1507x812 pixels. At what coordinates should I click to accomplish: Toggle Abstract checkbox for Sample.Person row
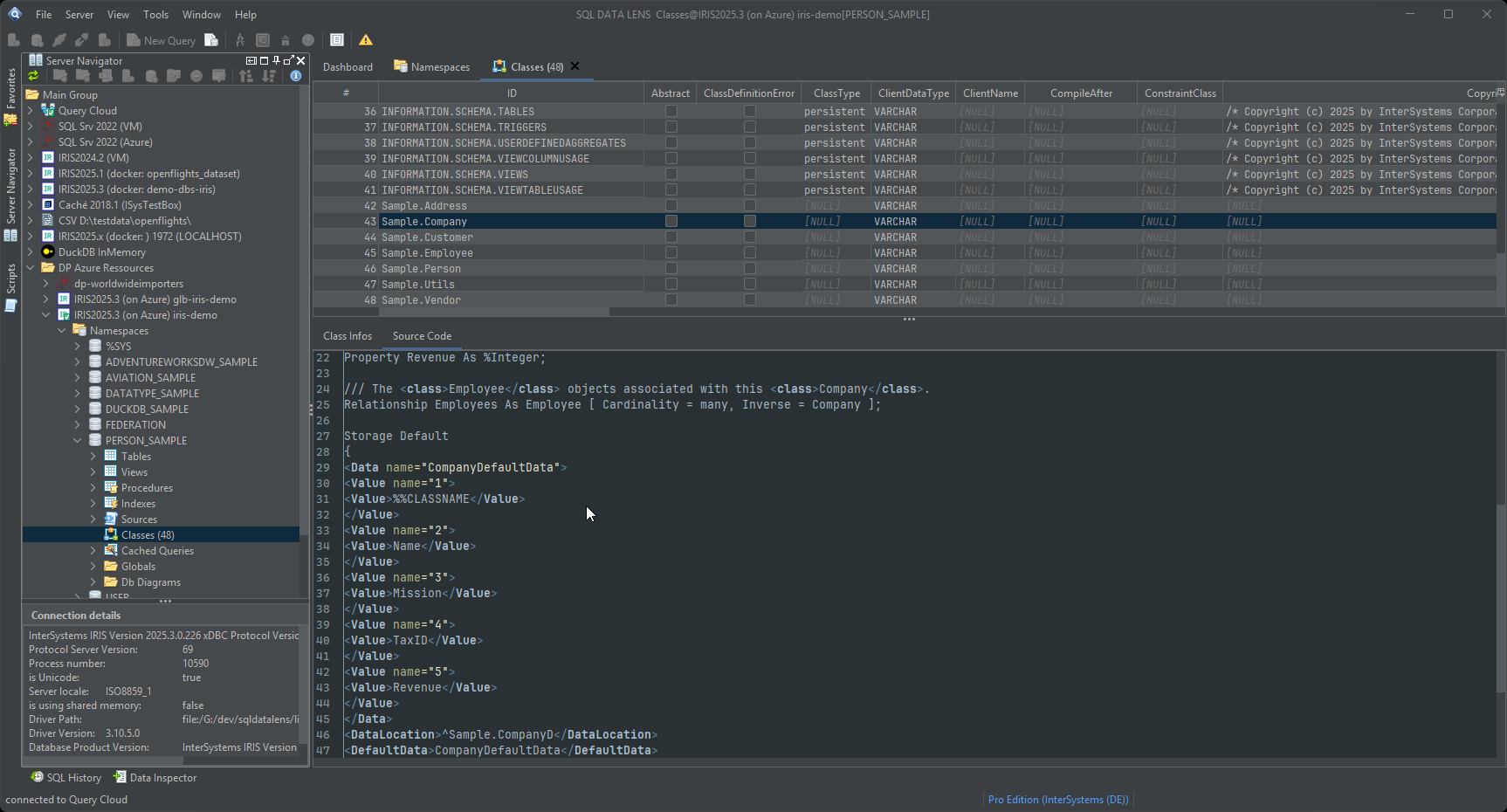pos(671,269)
